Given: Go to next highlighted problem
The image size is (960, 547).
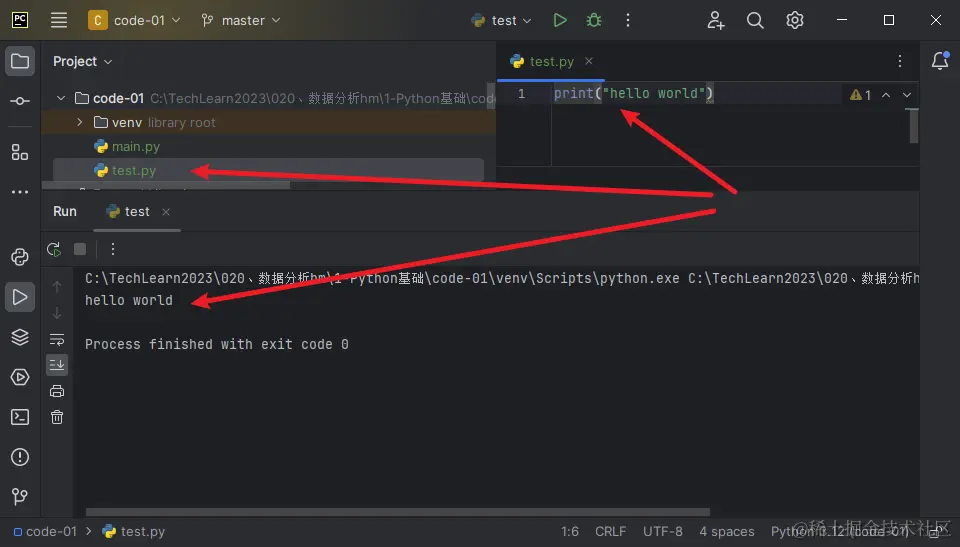Looking at the screenshot, I should 907,95.
